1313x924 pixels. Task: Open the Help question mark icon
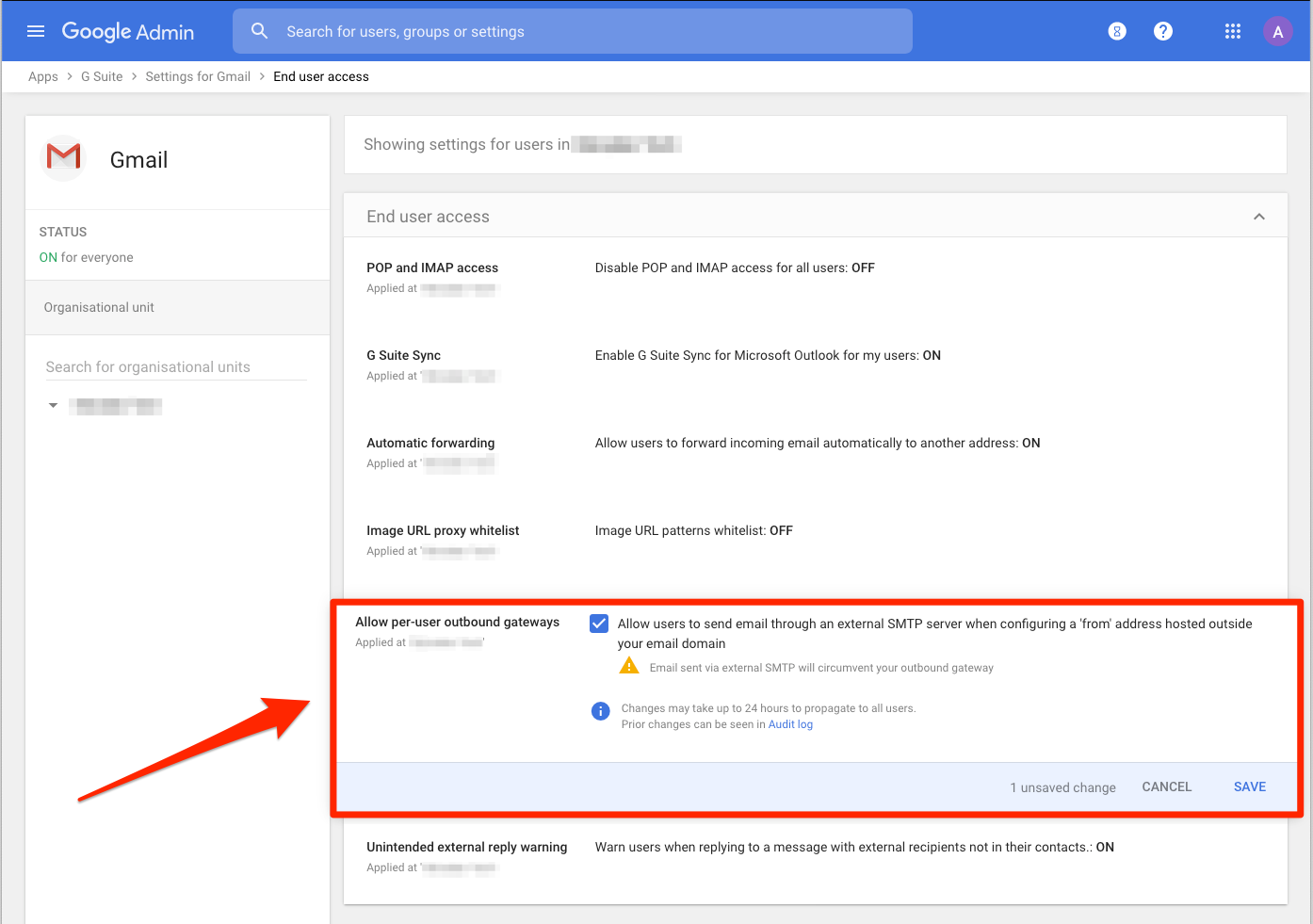1163,31
